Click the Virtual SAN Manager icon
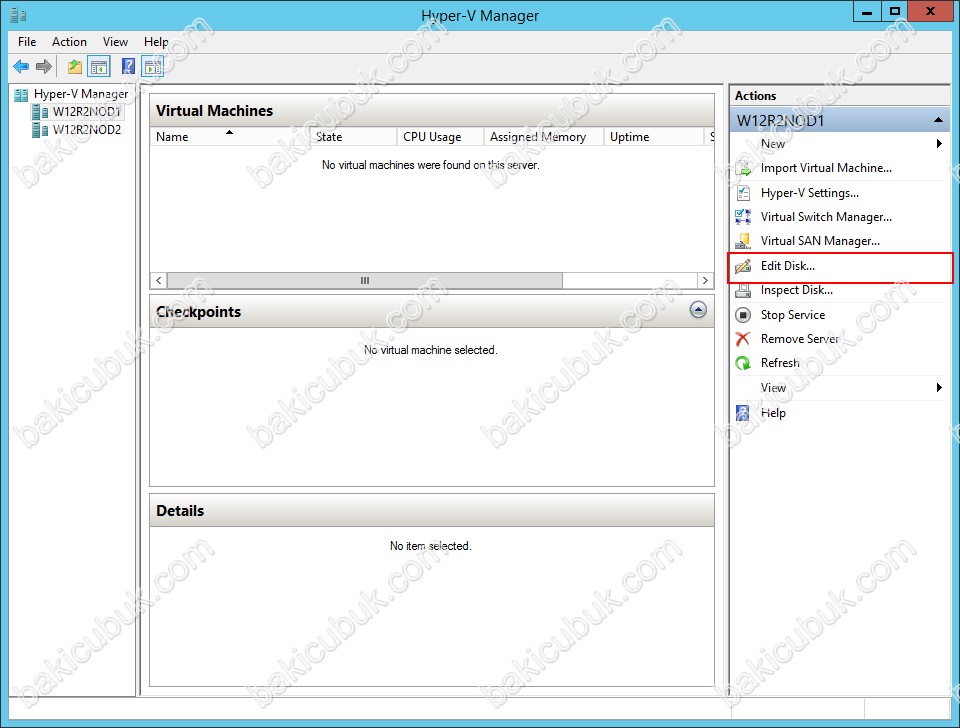960x728 pixels. 743,241
